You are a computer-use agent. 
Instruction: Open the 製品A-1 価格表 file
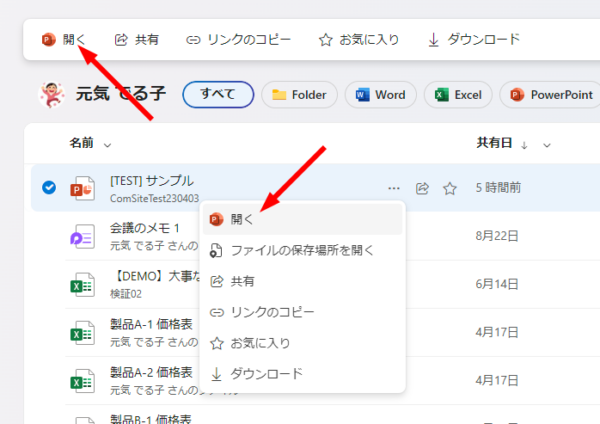[151, 324]
